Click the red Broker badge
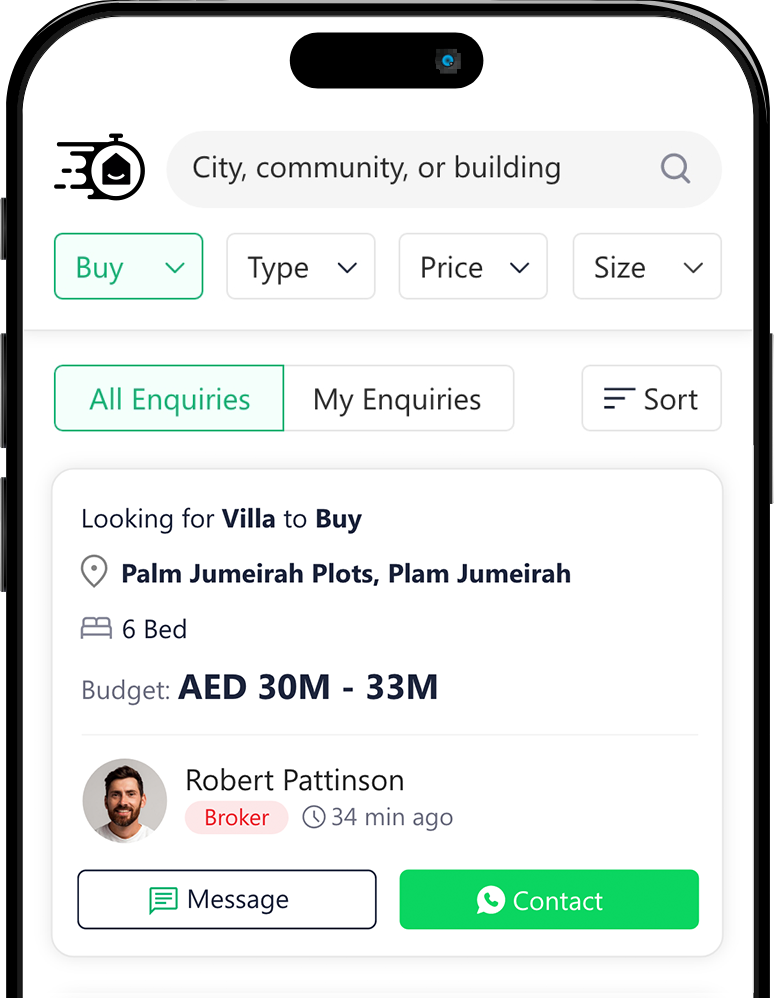 236,817
